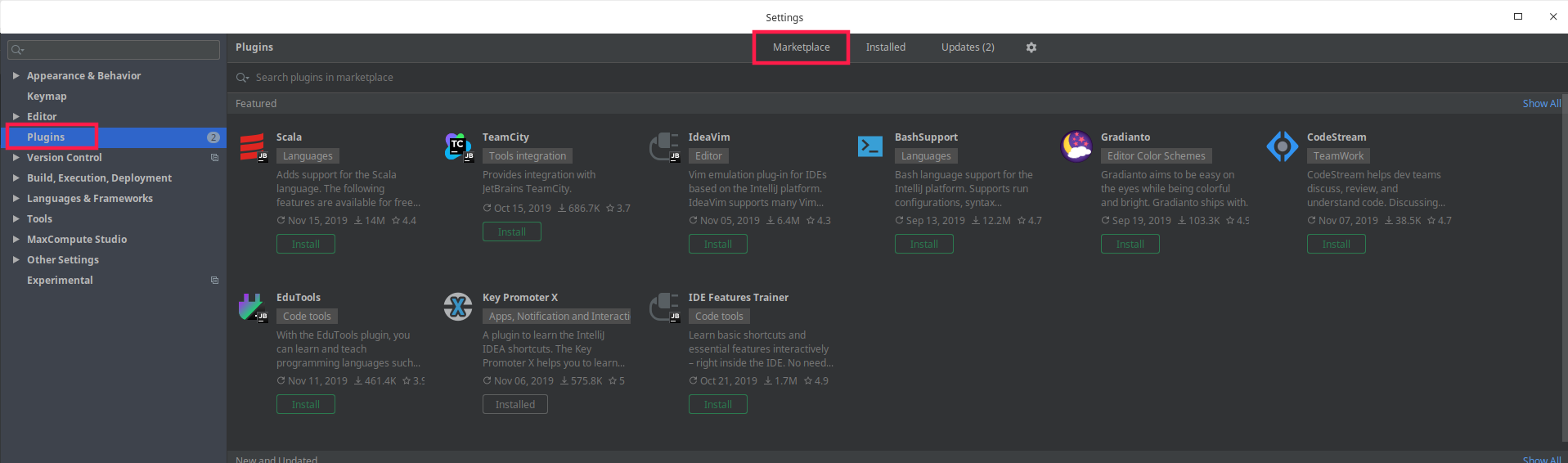Click the Scala plugin icon

pos(253,147)
